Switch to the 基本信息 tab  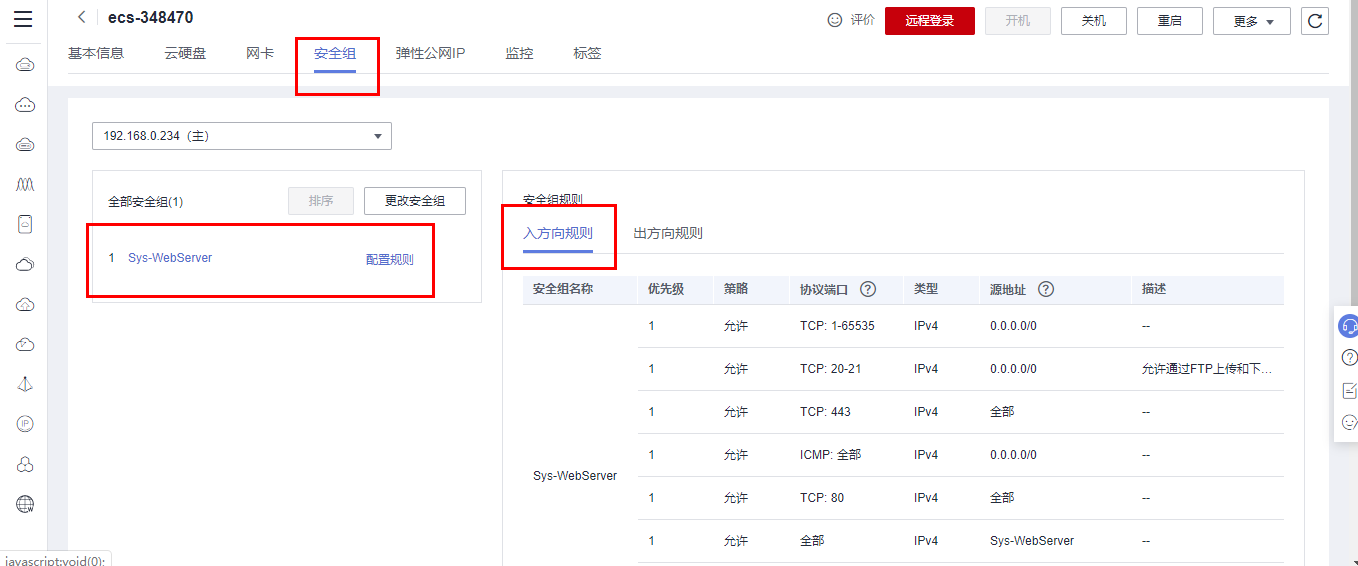pyautogui.click(x=96, y=53)
